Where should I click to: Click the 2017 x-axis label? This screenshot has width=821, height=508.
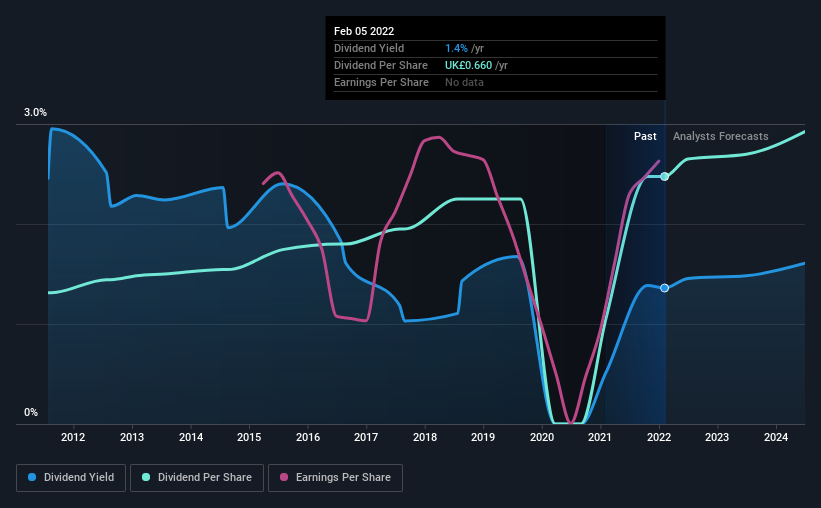click(x=366, y=437)
